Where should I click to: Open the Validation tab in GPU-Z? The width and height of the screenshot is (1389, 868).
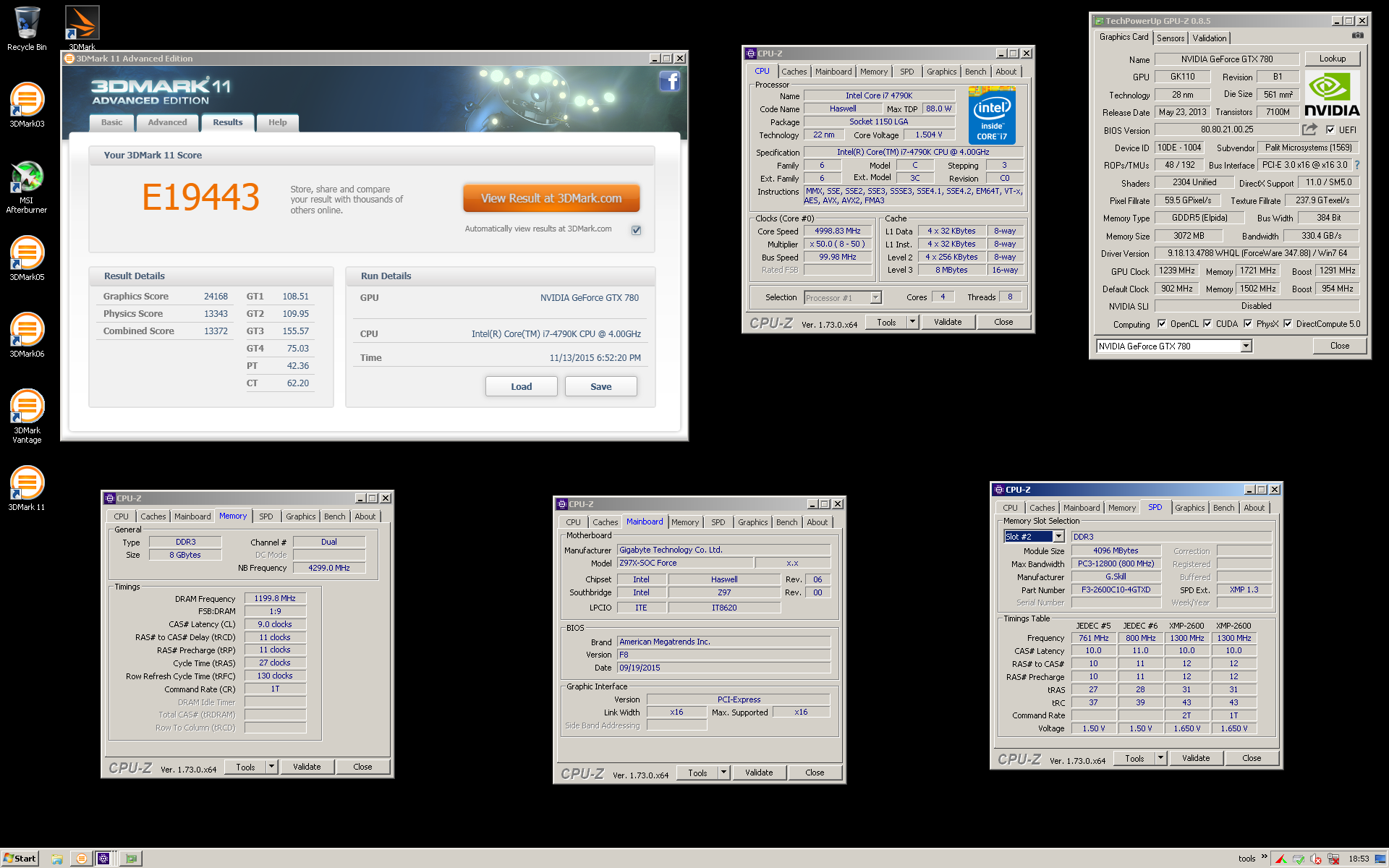[1210, 38]
